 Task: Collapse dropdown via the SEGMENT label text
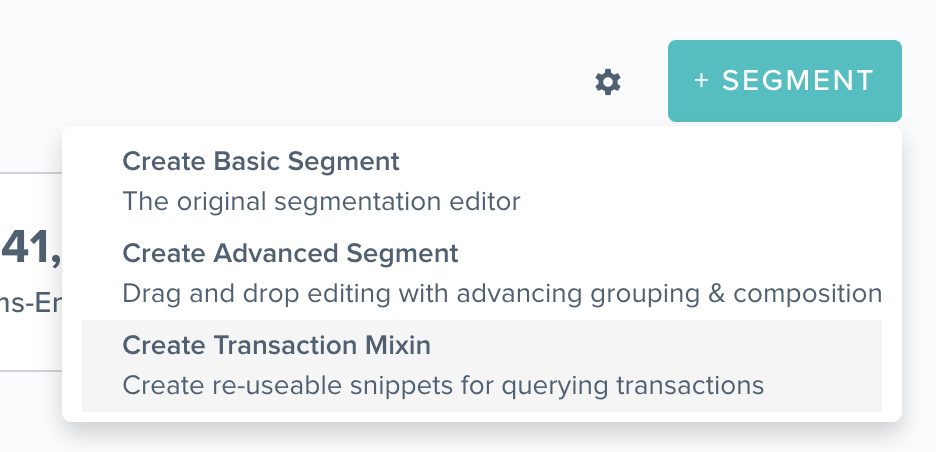coord(798,81)
